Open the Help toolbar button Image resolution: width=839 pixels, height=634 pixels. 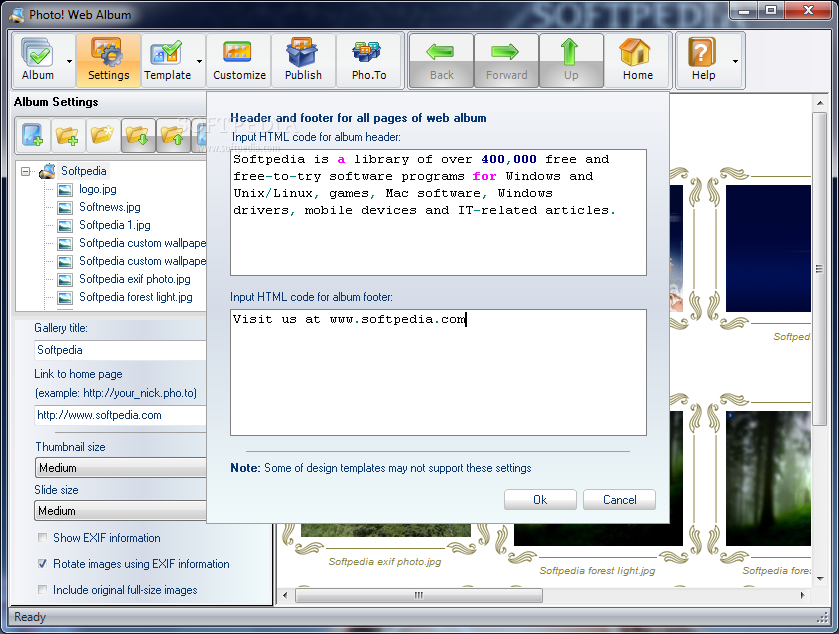[703, 60]
